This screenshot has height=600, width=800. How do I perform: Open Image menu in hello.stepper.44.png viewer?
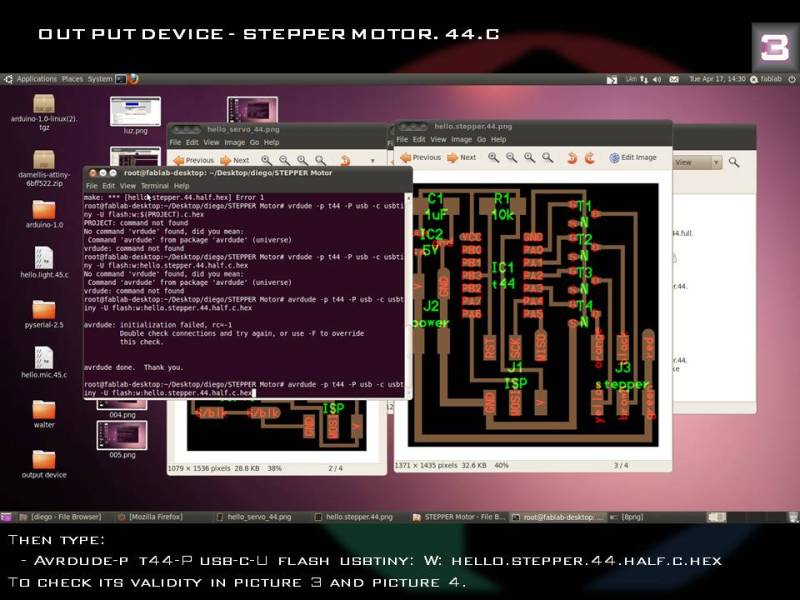click(x=461, y=139)
